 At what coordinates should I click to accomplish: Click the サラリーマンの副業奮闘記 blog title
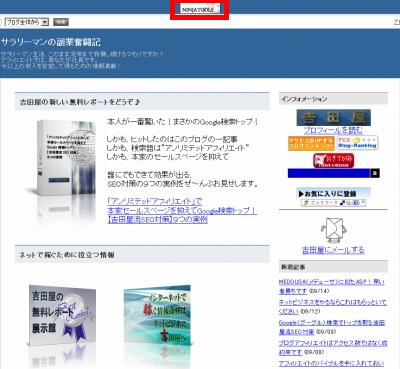tap(51, 42)
